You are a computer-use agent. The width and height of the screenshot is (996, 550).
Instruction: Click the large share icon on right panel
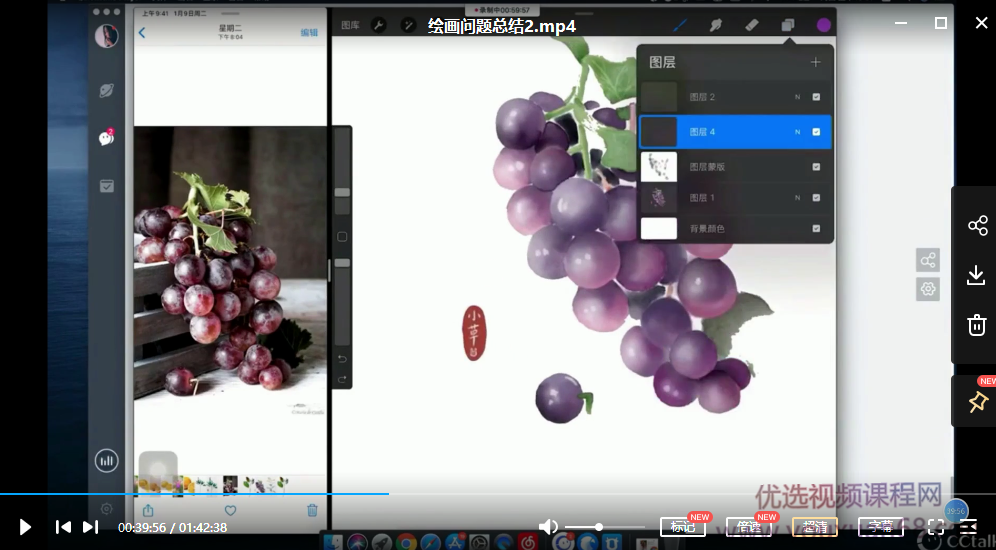click(977, 225)
